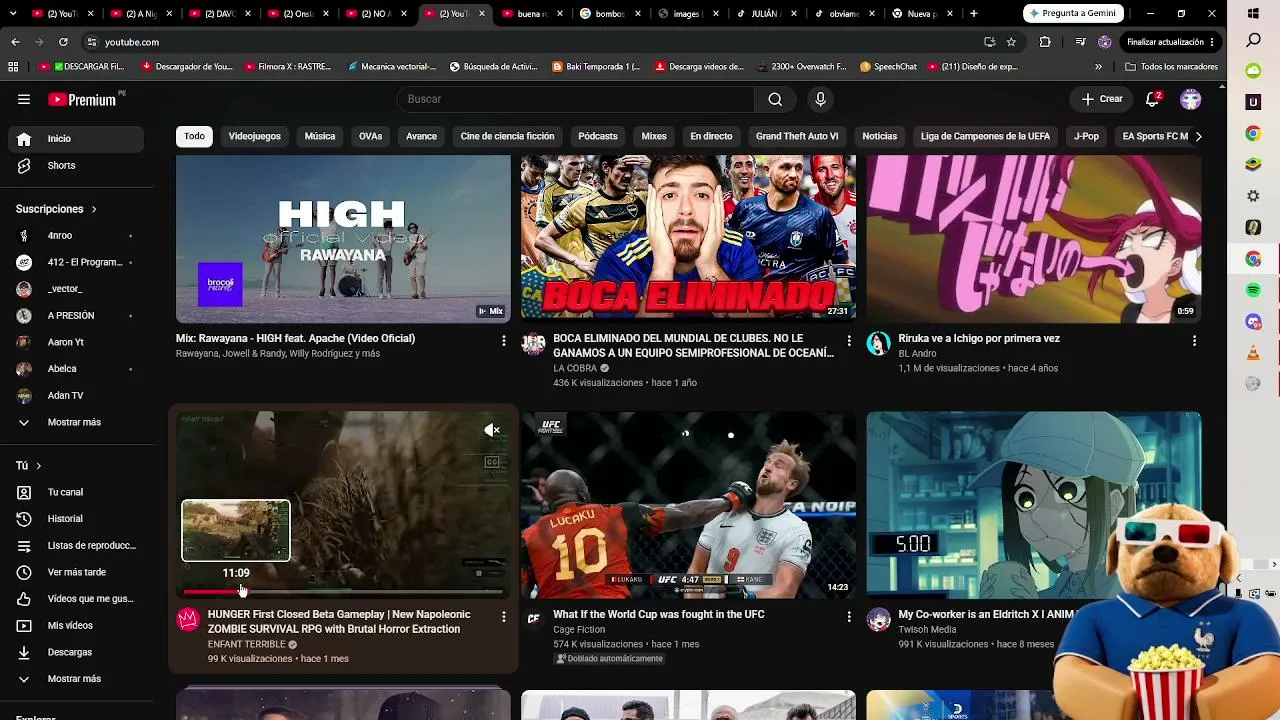Open the Riruka anime video thumbnail
Viewport: 1280px width, 720px height.
1033,239
